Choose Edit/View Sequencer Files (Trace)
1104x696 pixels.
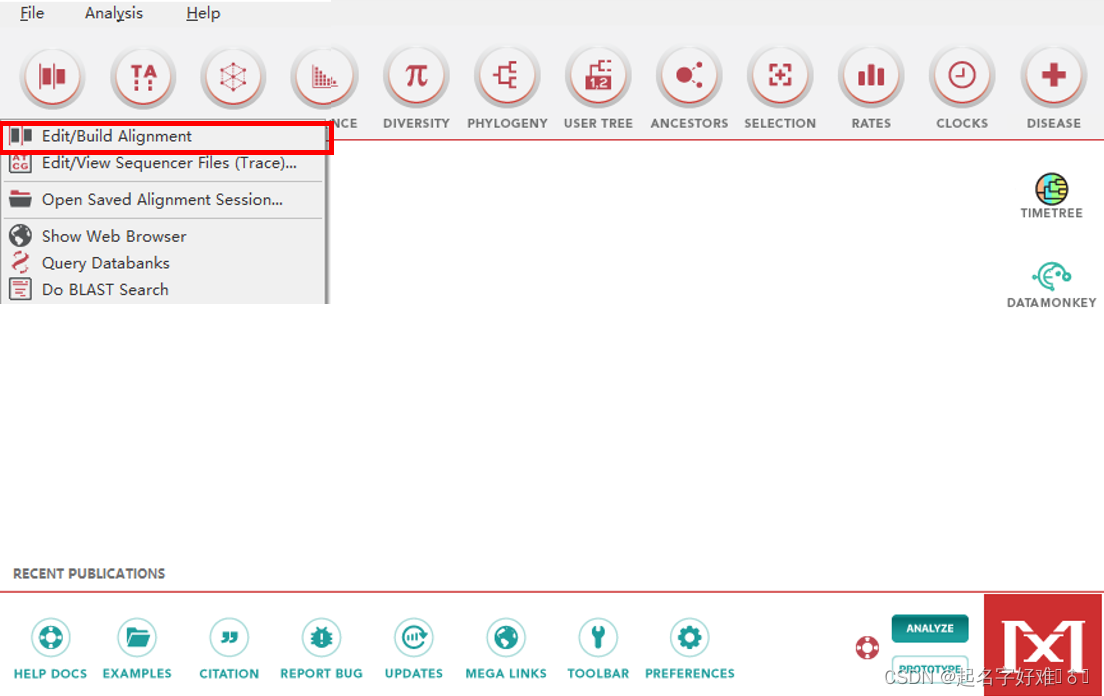point(163,163)
